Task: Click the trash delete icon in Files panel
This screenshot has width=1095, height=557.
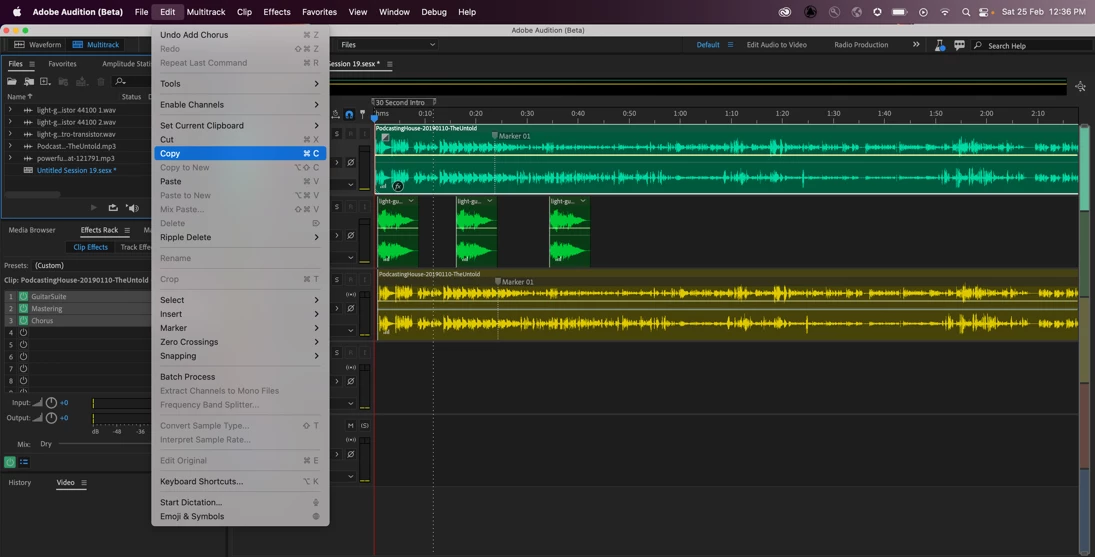Action: pyautogui.click(x=101, y=82)
